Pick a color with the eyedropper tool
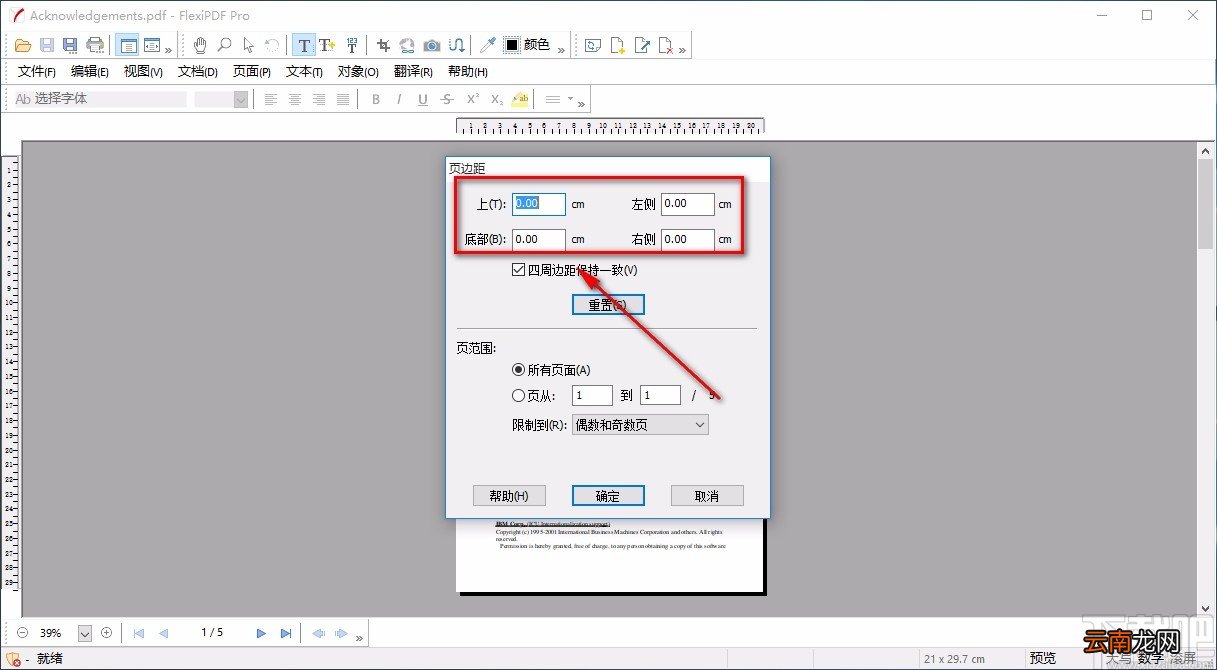 (488, 45)
